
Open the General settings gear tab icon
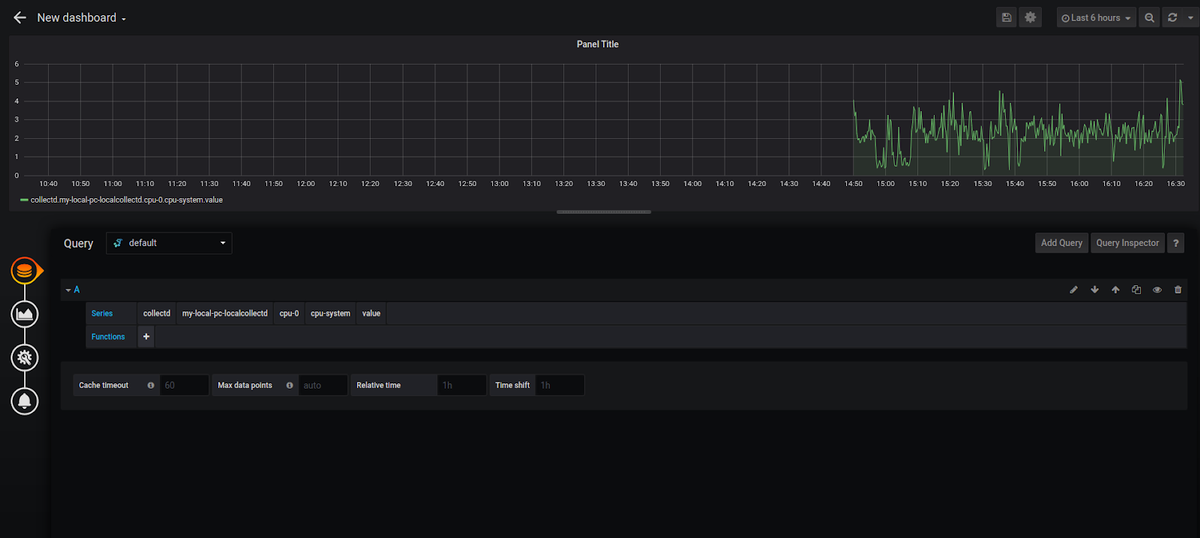click(x=25, y=357)
